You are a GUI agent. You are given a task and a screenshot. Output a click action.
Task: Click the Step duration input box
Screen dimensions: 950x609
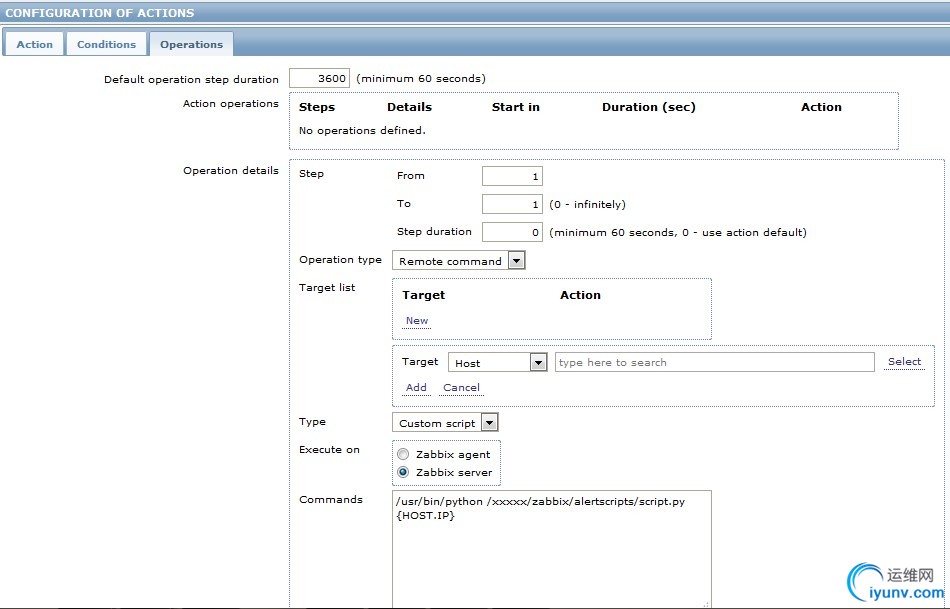coord(512,232)
